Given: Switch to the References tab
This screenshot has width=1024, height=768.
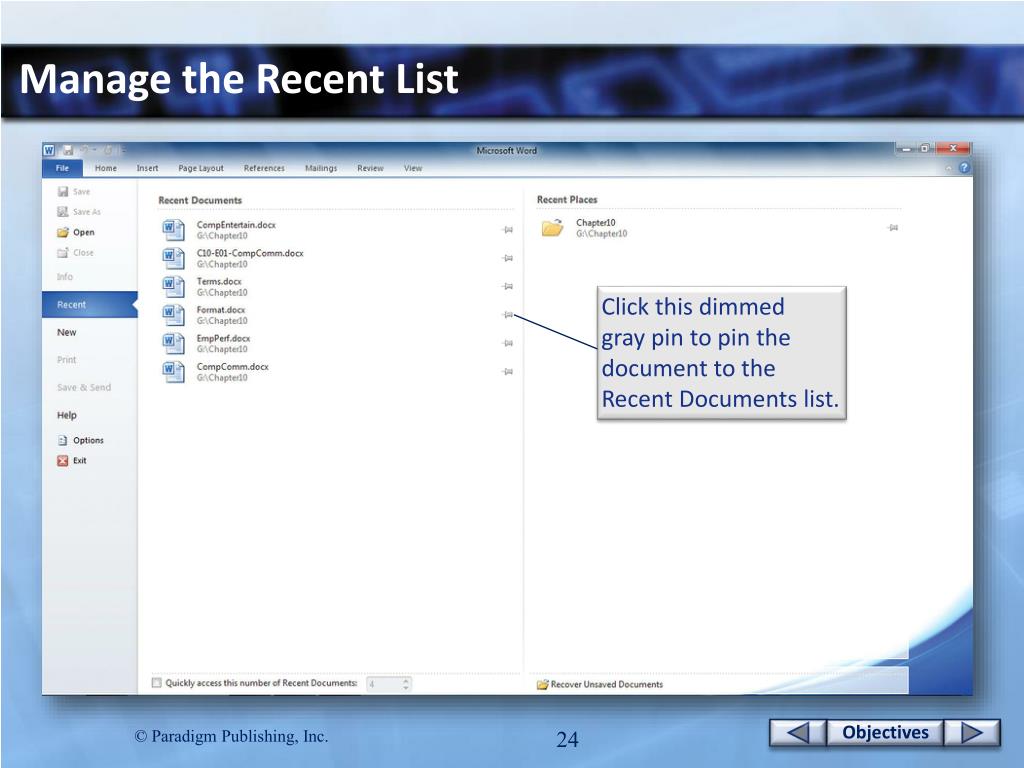Looking at the screenshot, I should tap(264, 168).
